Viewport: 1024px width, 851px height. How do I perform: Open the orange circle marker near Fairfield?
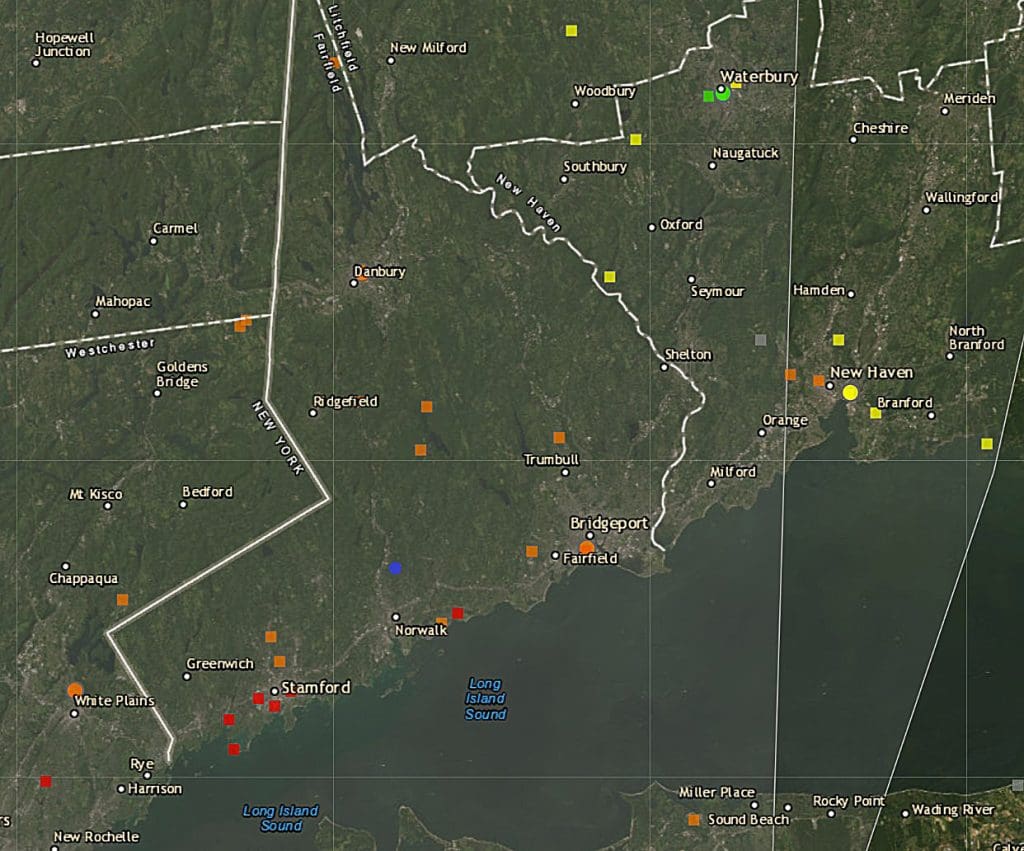pos(585,548)
